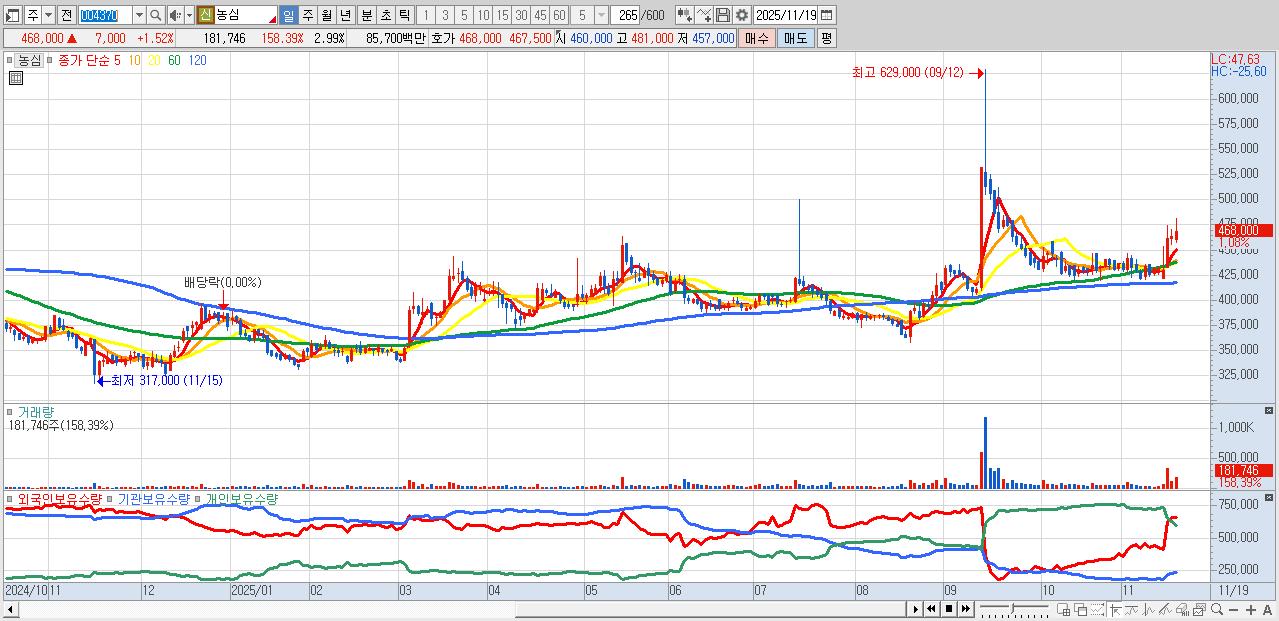Click the overlapping windows icon
The height and width of the screenshot is (621, 1279).
pos(1080,609)
